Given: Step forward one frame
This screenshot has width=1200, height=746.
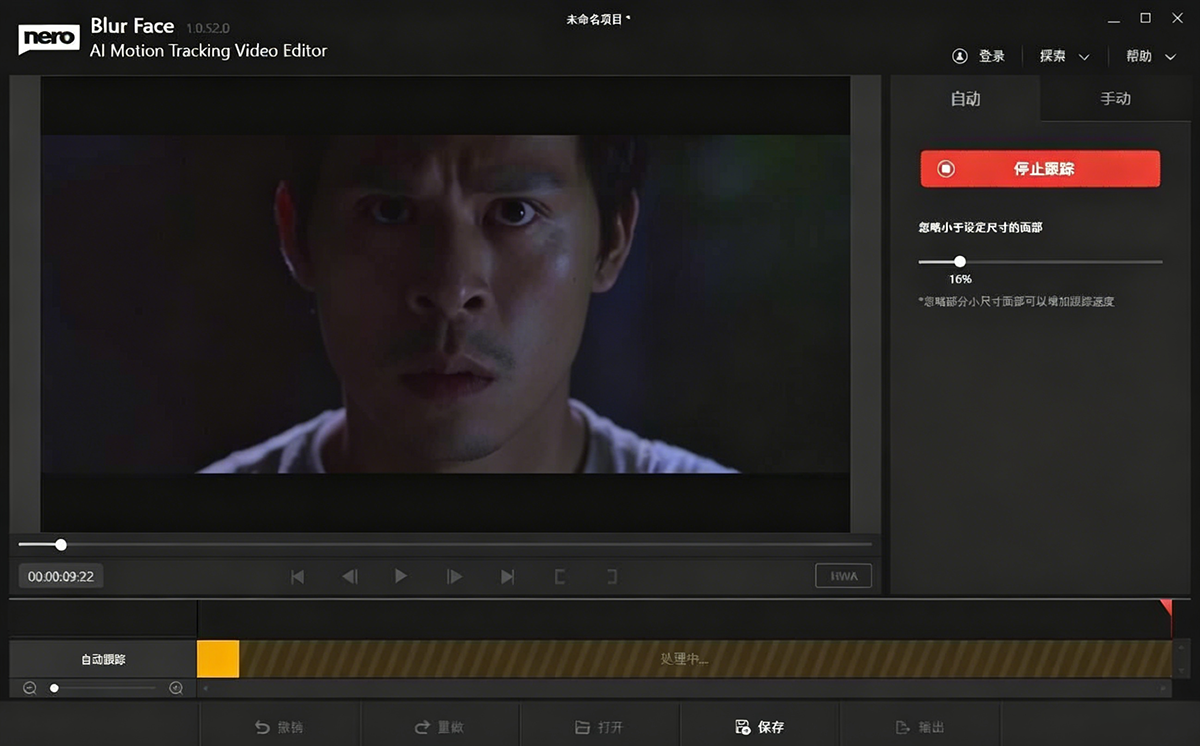Looking at the screenshot, I should (x=454, y=576).
